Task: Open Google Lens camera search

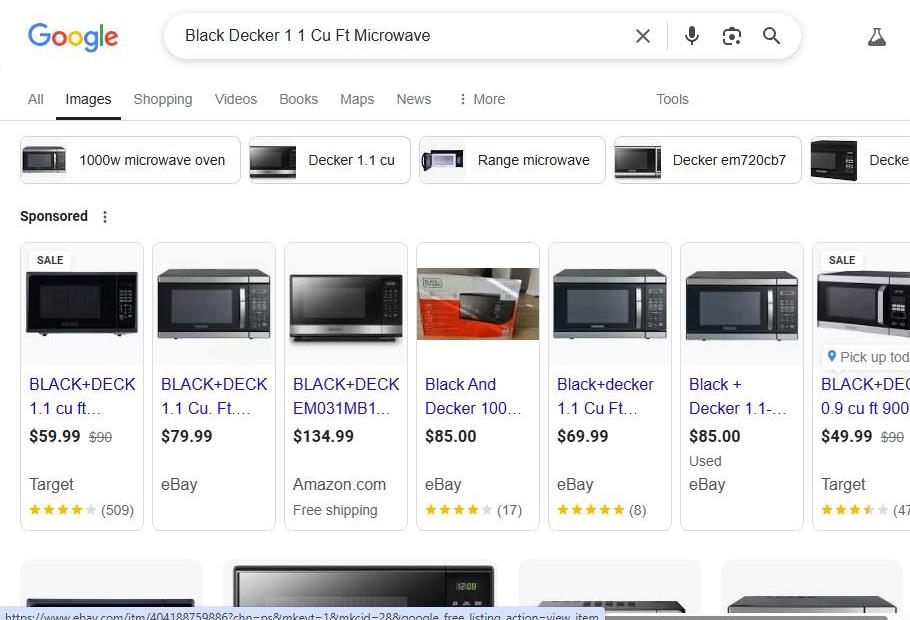Action: click(x=731, y=36)
